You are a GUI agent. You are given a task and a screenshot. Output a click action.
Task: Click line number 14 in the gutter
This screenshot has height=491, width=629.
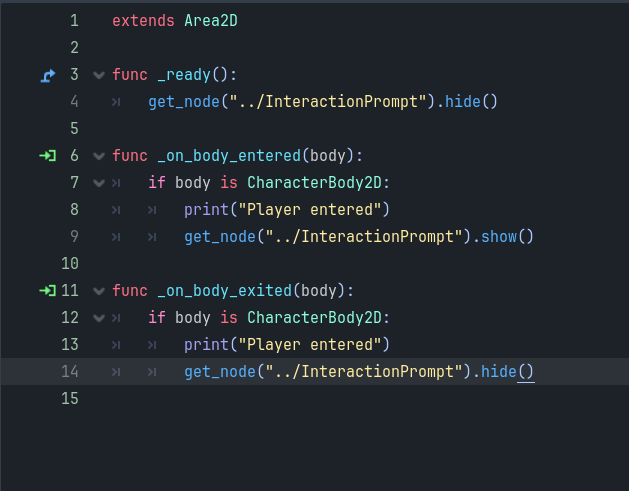[70, 372]
